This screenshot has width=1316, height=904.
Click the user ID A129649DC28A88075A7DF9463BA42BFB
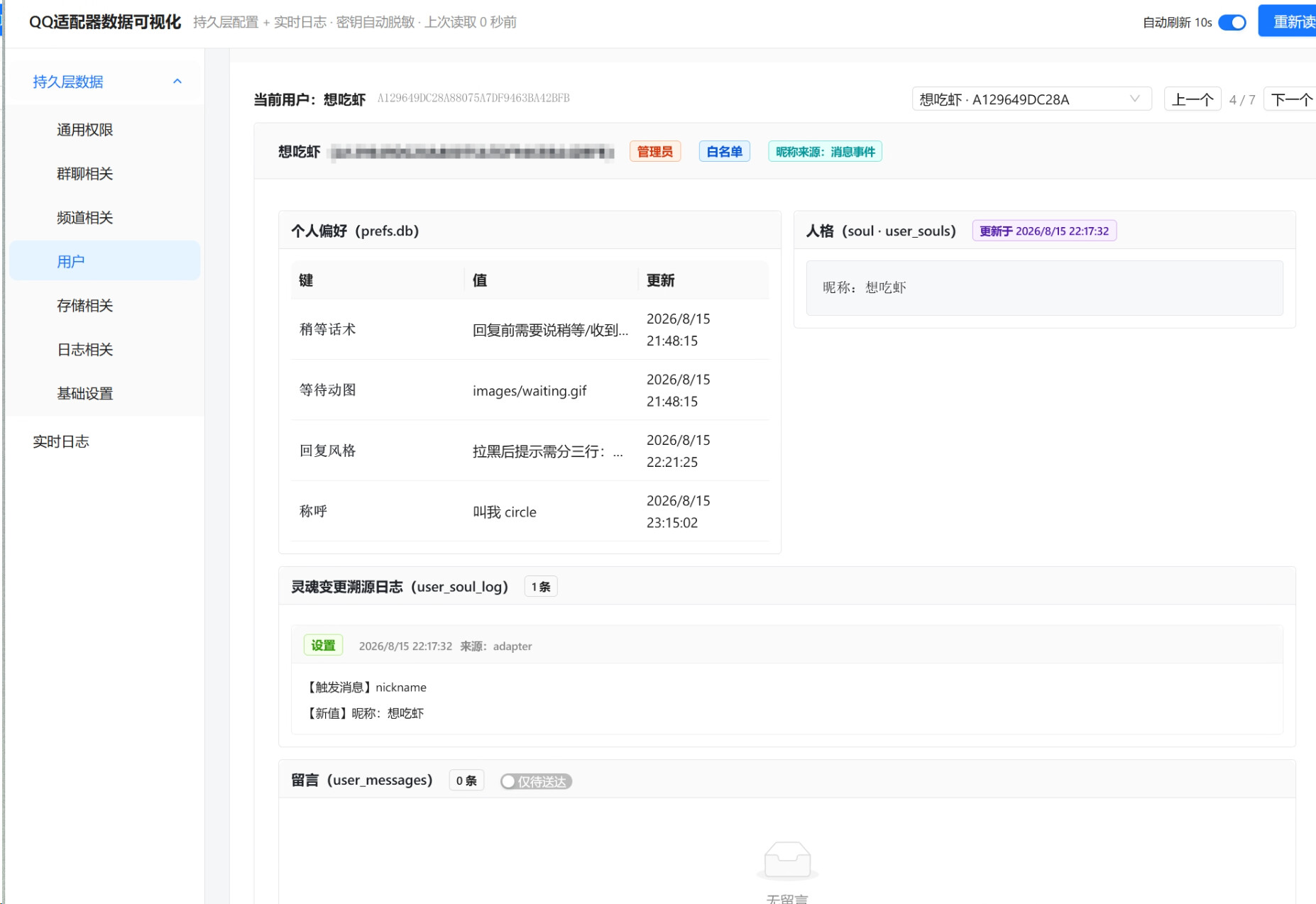tap(473, 98)
